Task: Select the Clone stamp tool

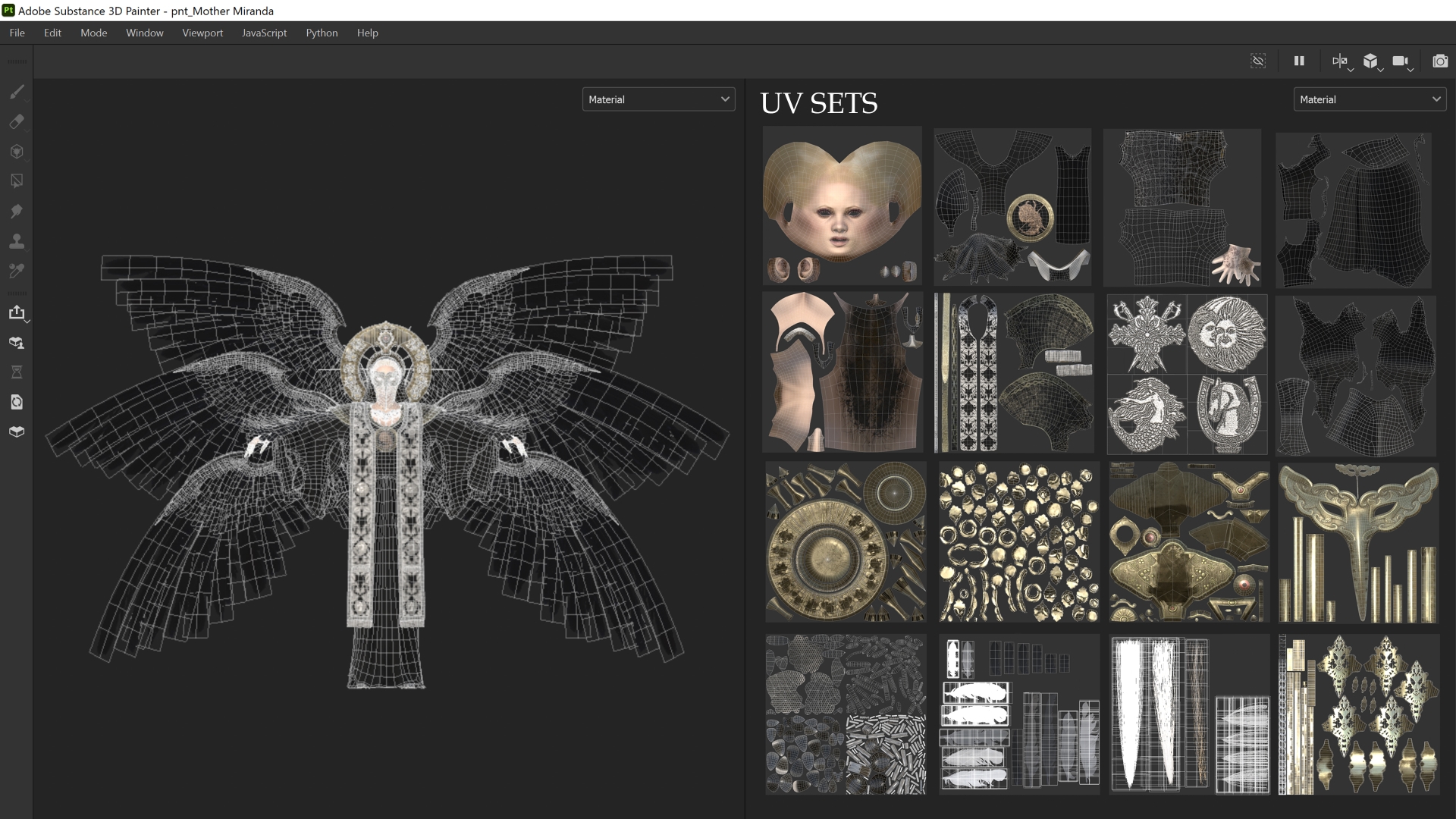Action: point(16,241)
